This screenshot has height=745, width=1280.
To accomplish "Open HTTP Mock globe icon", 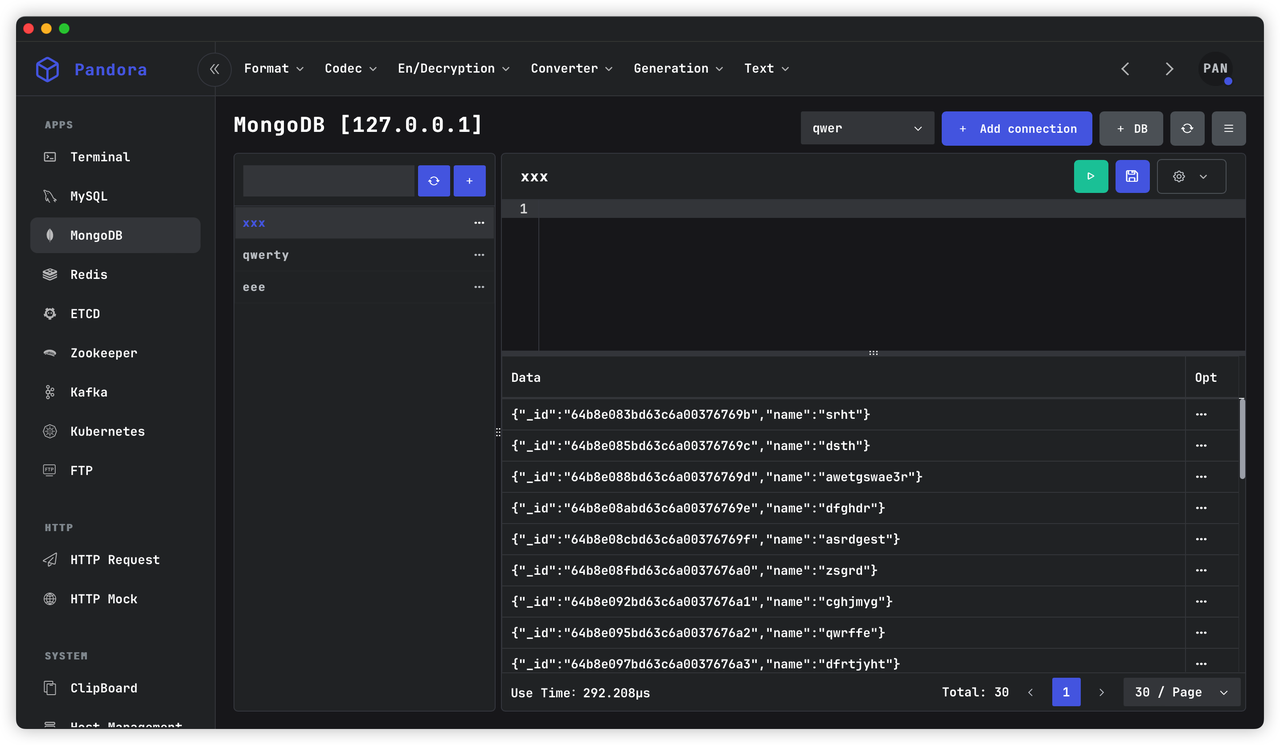I will point(50,599).
